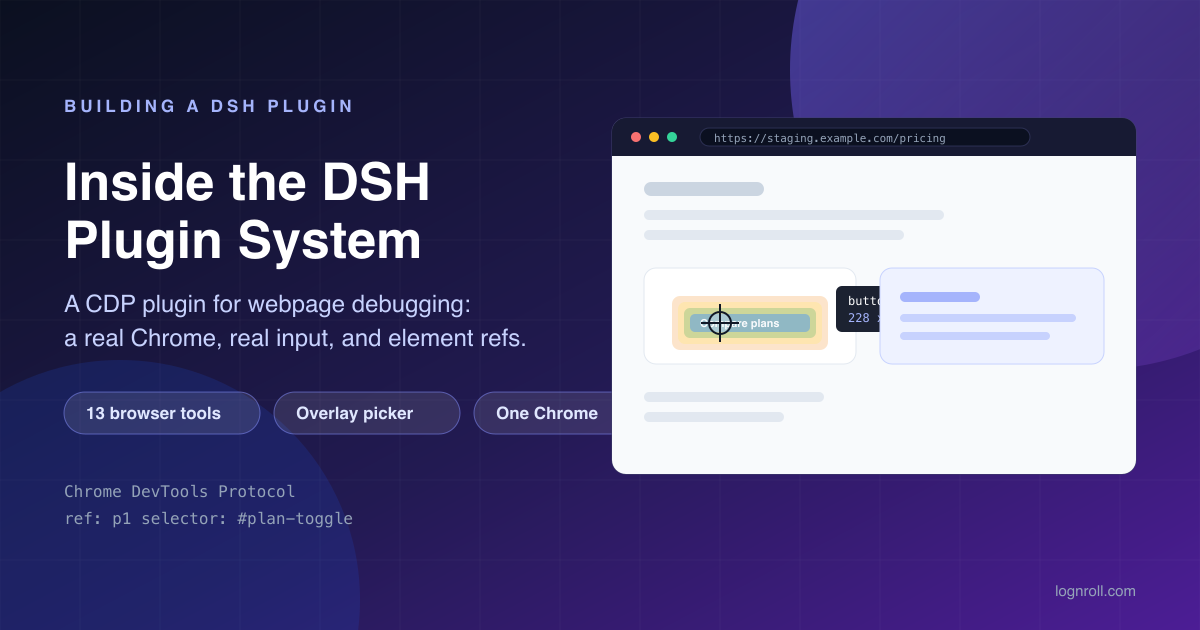Click the "One Chrome" pill
Screen dimensions: 1200x630
point(543,413)
